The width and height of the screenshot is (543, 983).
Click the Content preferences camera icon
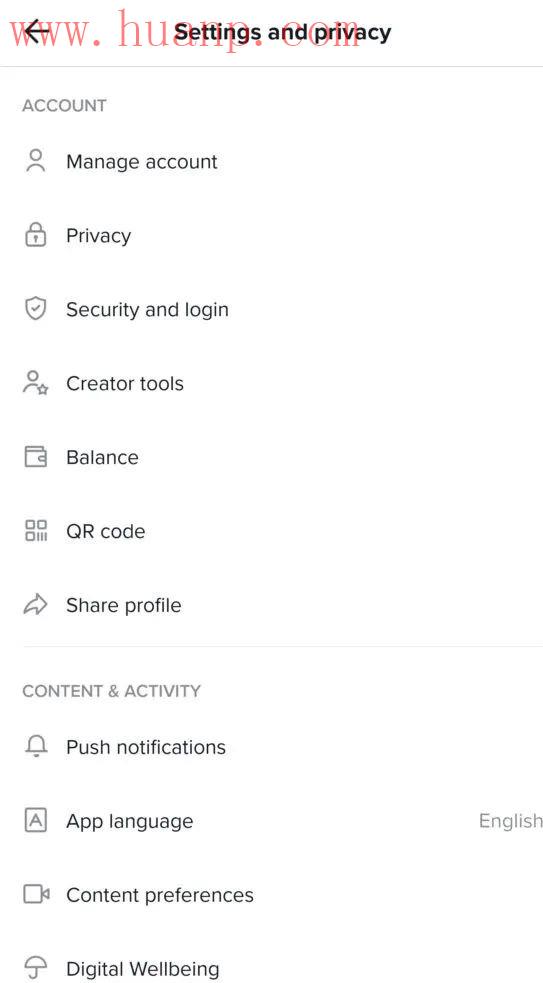coord(36,895)
